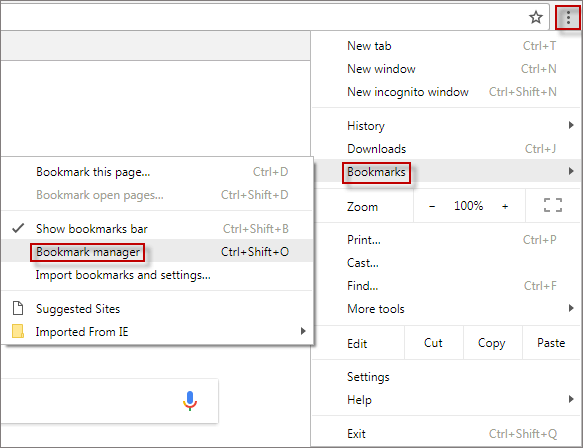This screenshot has height=448, width=583.
Task: Click the bookmark star icon
Action: (x=536, y=17)
